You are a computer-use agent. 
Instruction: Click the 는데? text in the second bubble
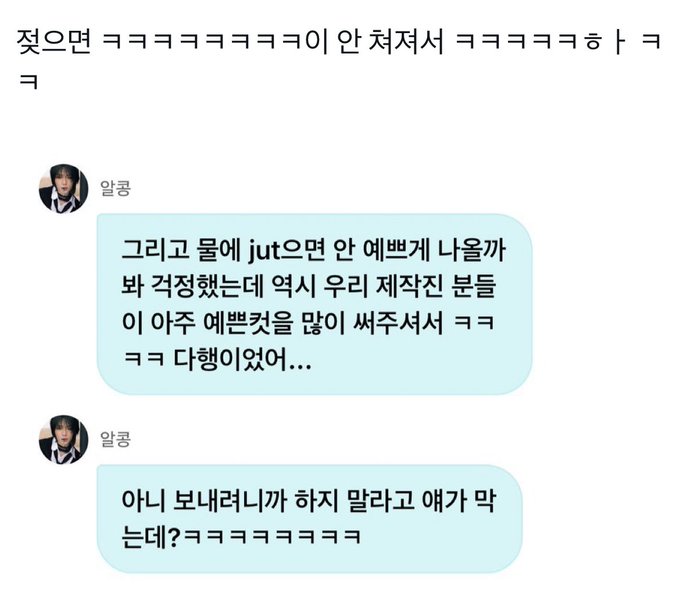click(150, 537)
